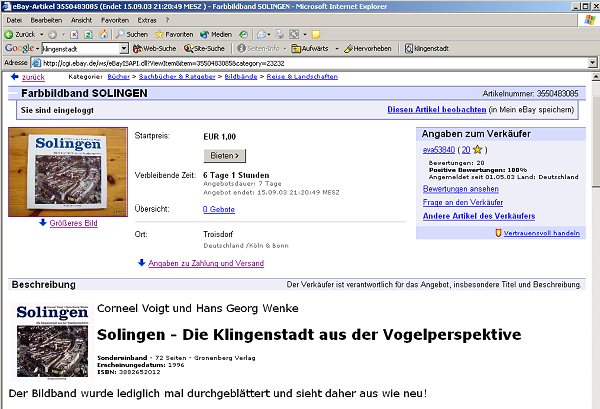Open the Bücher category link
The image size is (600, 409).
pyautogui.click(x=119, y=77)
